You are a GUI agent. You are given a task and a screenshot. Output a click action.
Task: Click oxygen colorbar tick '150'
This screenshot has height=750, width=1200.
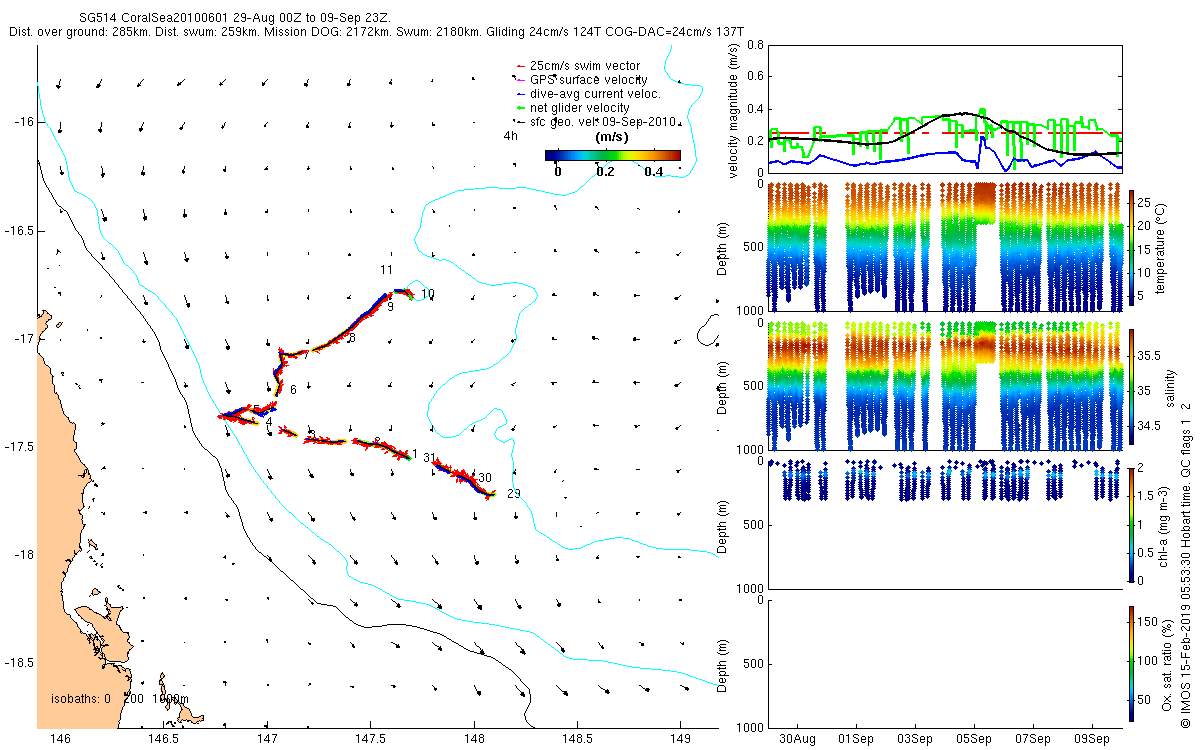[x=1147, y=621]
